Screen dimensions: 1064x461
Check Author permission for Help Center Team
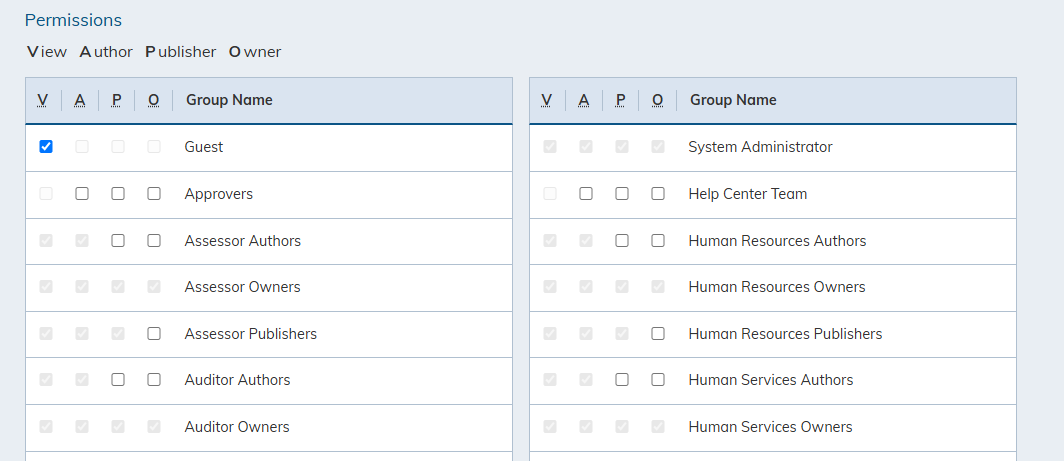point(586,193)
